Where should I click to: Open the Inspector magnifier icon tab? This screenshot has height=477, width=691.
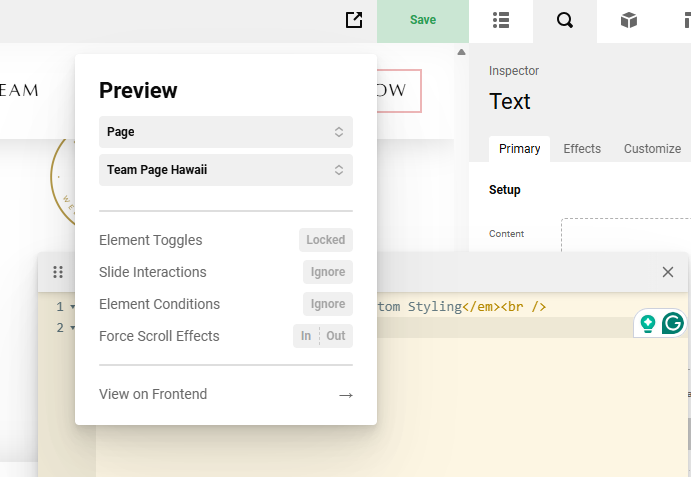pyautogui.click(x=565, y=20)
